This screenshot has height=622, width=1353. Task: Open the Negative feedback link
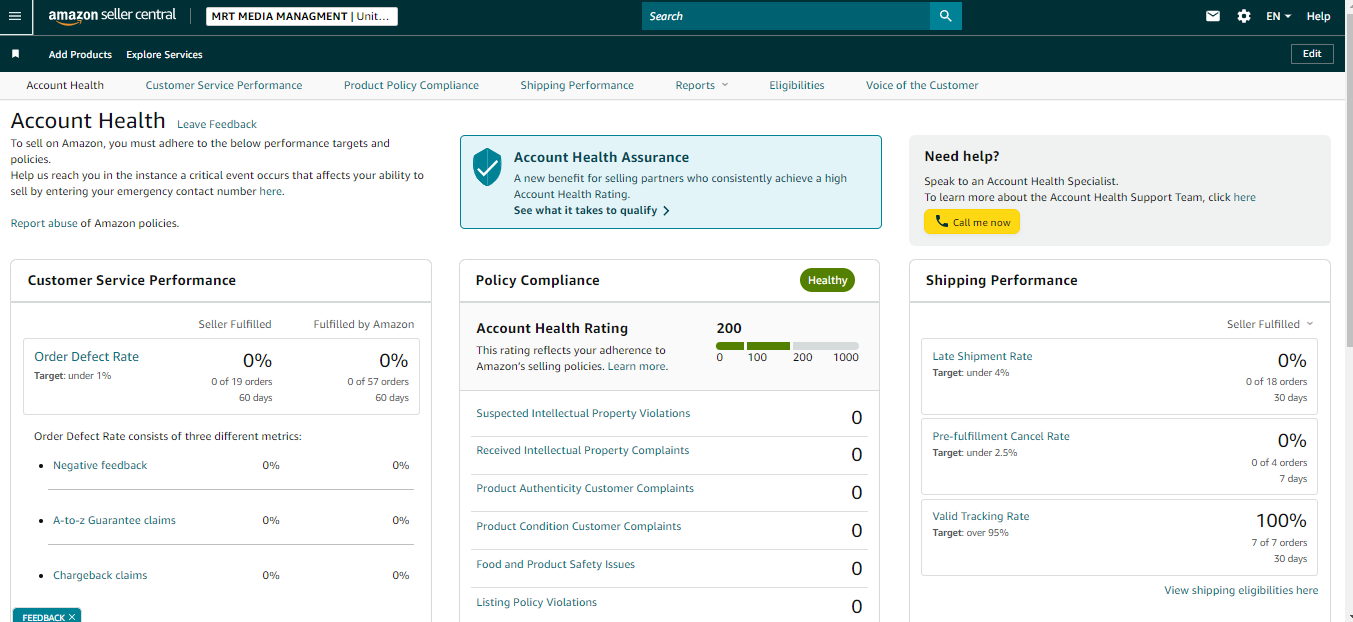point(100,465)
